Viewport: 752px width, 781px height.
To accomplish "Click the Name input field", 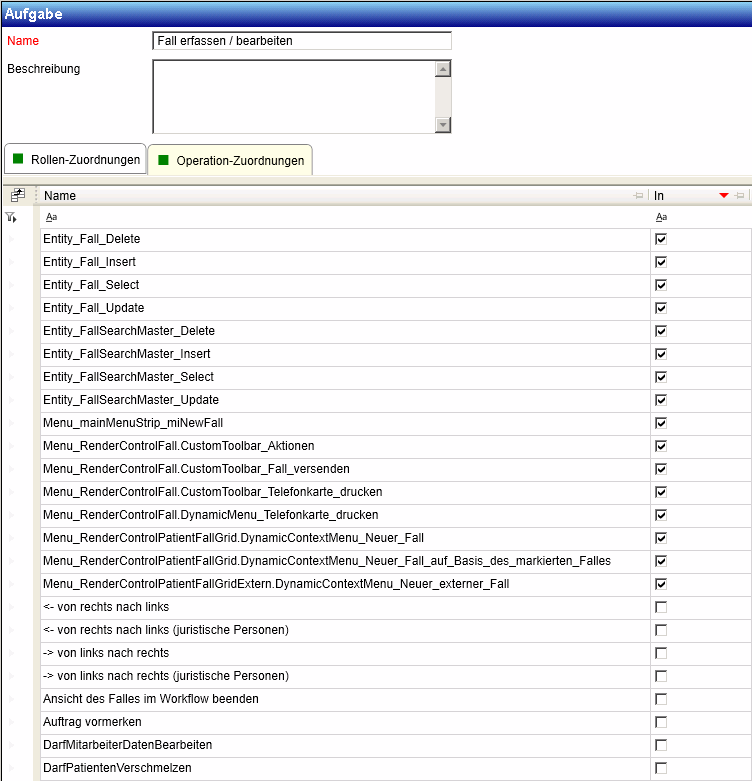I will pos(301,41).
